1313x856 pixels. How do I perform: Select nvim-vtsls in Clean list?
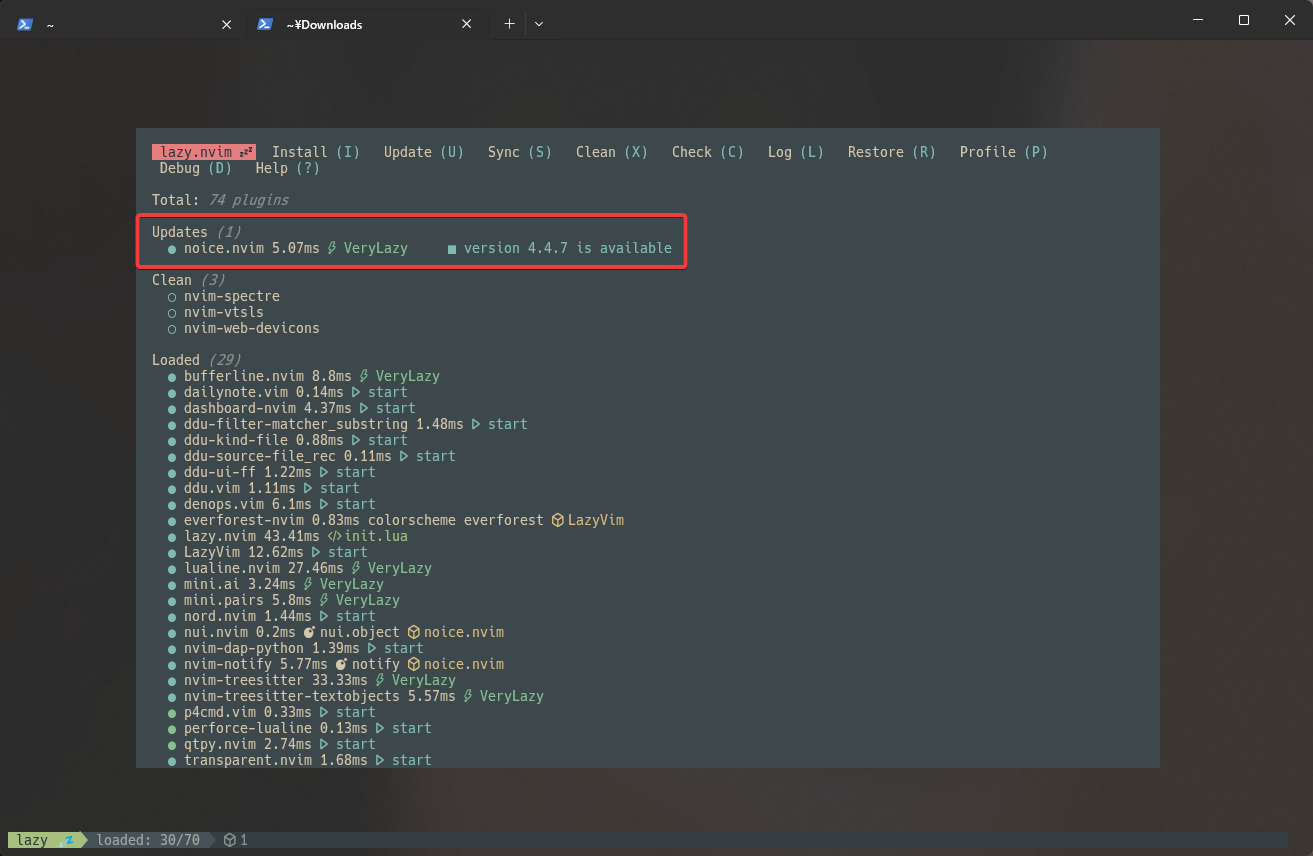coord(224,312)
